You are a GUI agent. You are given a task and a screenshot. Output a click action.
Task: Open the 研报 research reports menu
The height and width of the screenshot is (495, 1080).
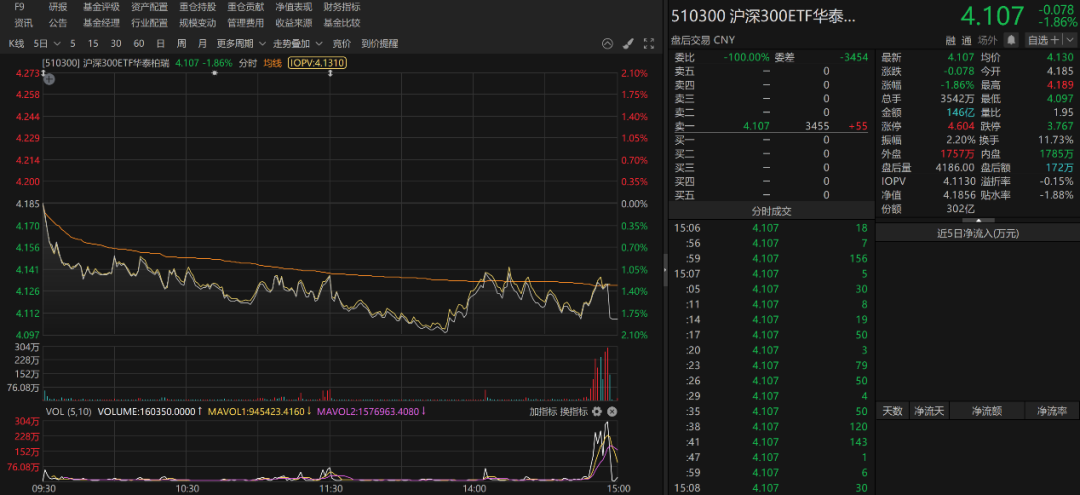(58, 7)
